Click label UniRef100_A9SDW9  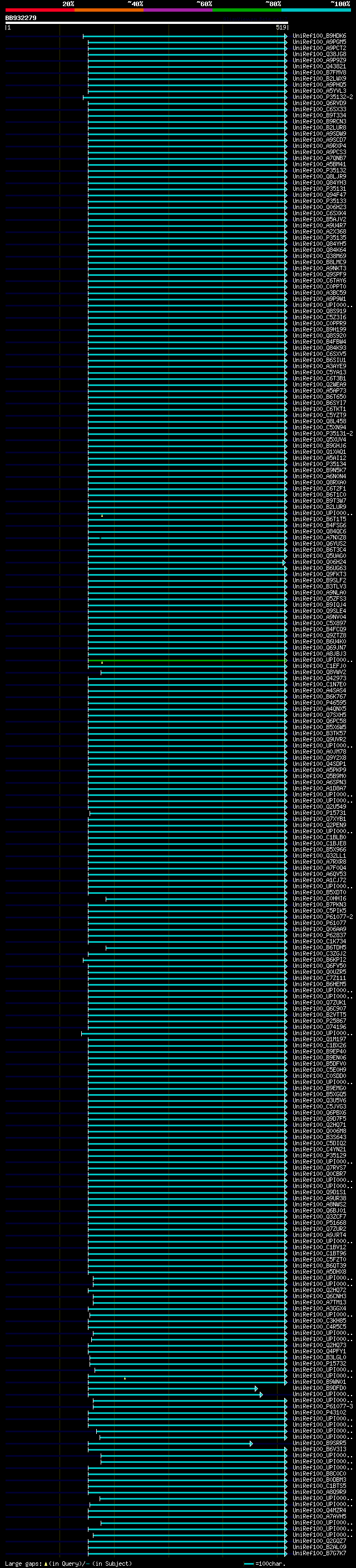tap(319, 134)
